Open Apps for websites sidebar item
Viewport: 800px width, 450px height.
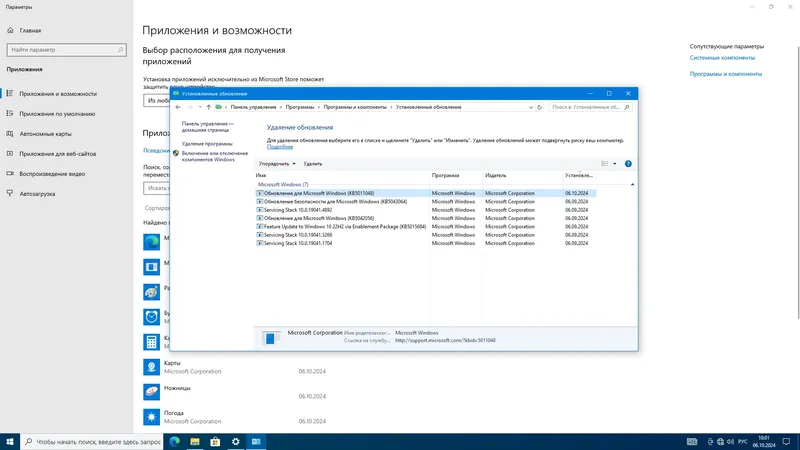click(58, 154)
